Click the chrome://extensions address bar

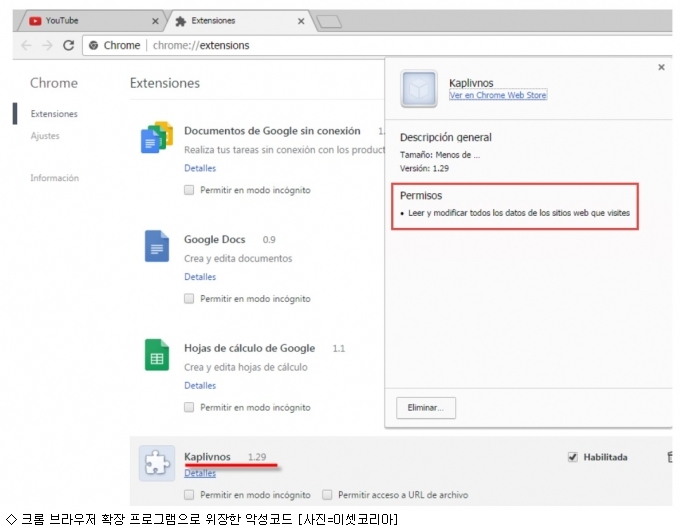click(x=377, y=45)
